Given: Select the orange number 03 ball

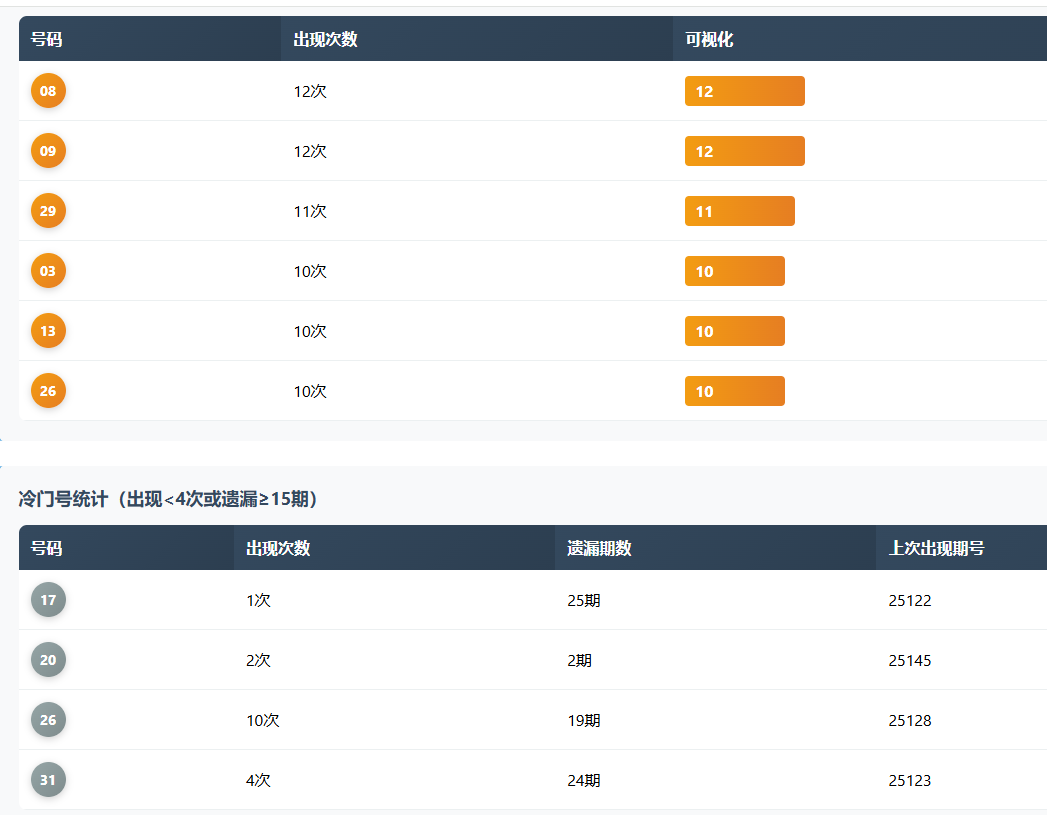Looking at the screenshot, I should click(x=48, y=271).
